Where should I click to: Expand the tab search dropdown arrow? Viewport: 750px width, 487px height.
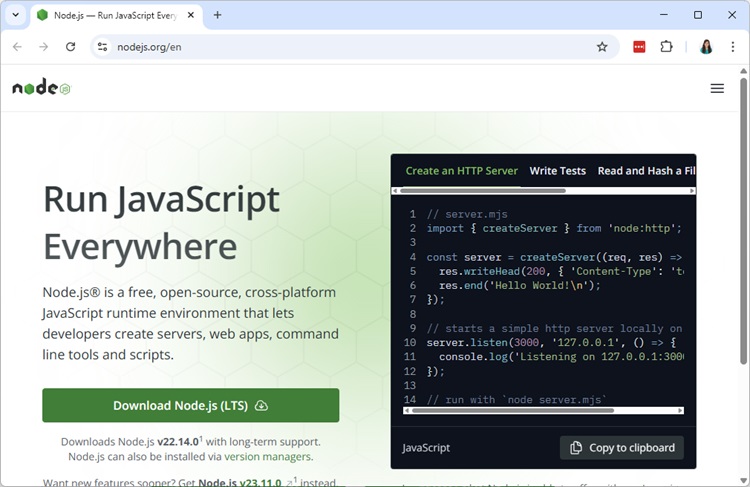tap(15, 15)
